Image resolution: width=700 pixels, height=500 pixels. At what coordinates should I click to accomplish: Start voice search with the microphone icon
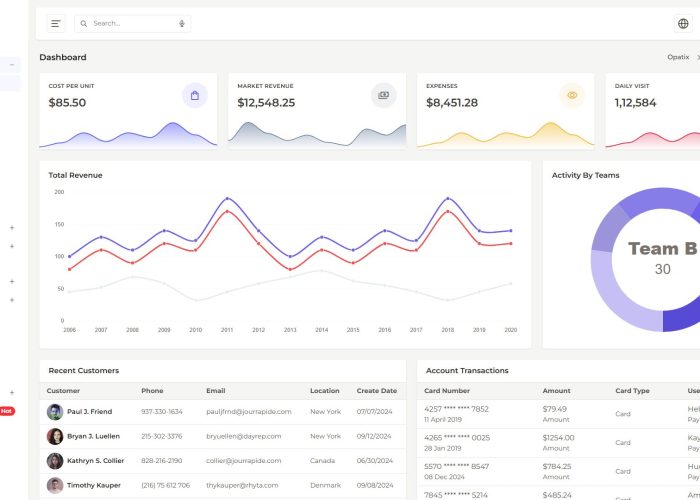pos(182,24)
